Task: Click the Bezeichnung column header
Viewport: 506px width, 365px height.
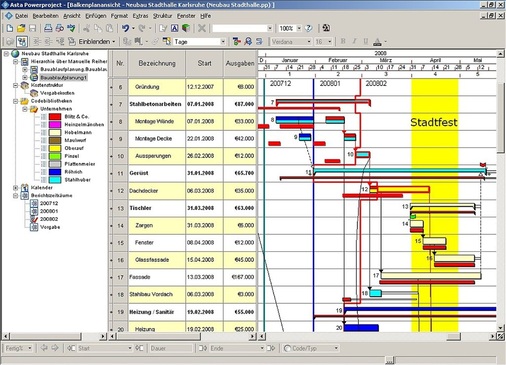Action: (157, 63)
